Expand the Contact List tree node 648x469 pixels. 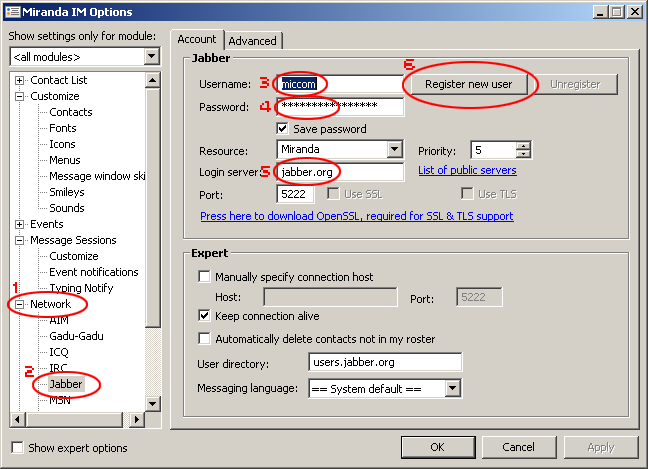(19, 80)
